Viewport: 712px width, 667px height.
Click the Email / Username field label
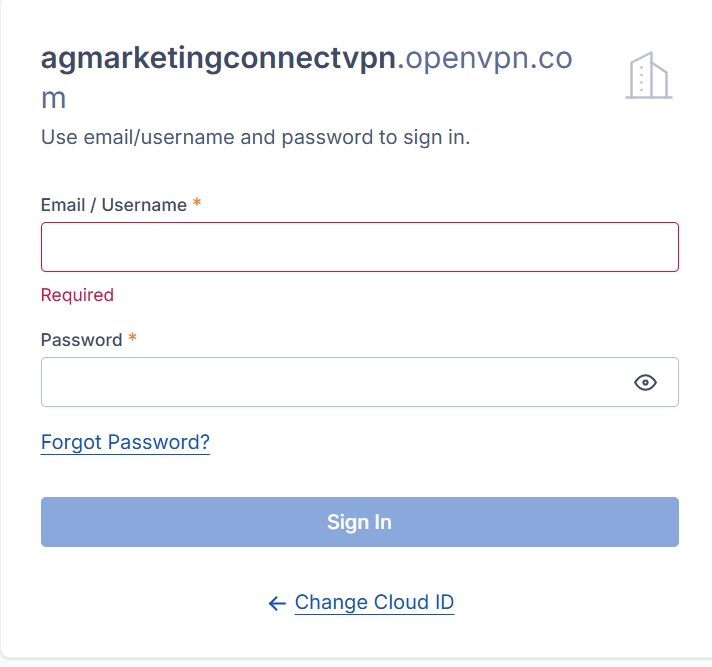pyautogui.click(x=113, y=205)
